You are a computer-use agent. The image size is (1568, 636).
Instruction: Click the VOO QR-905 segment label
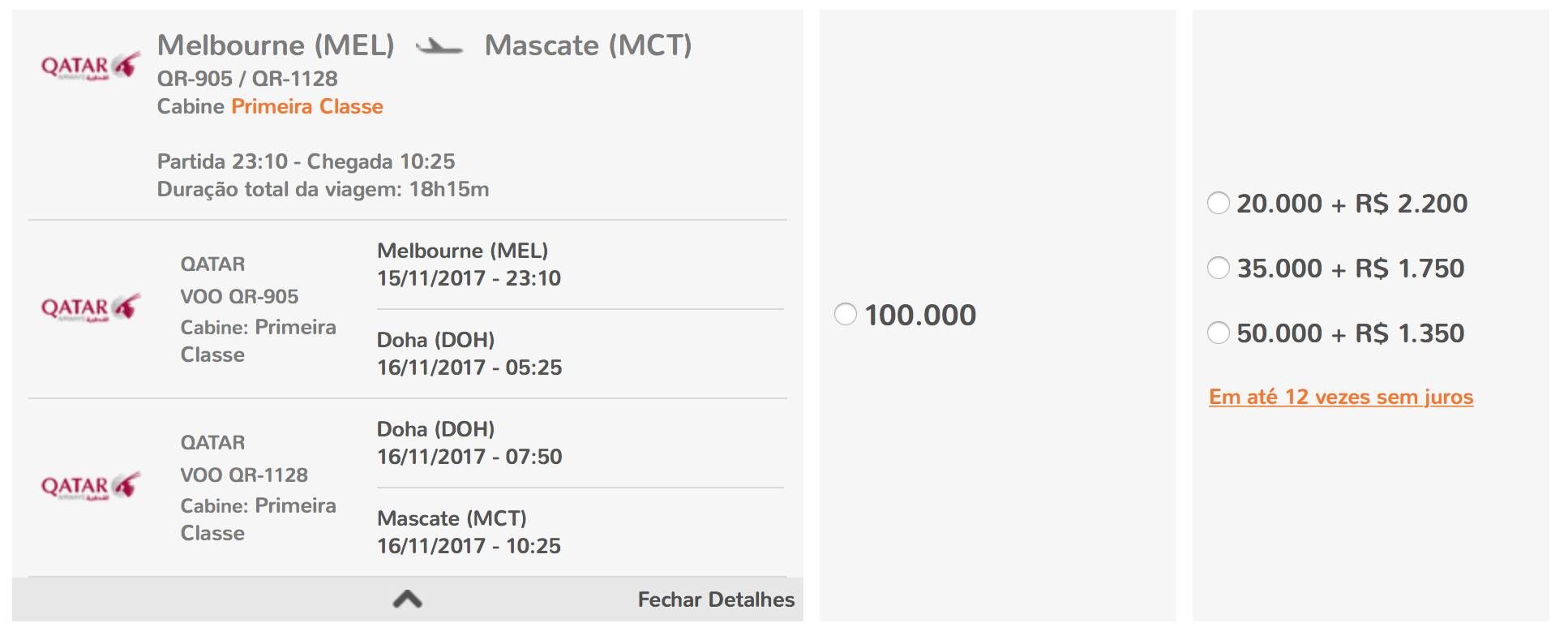239,296
